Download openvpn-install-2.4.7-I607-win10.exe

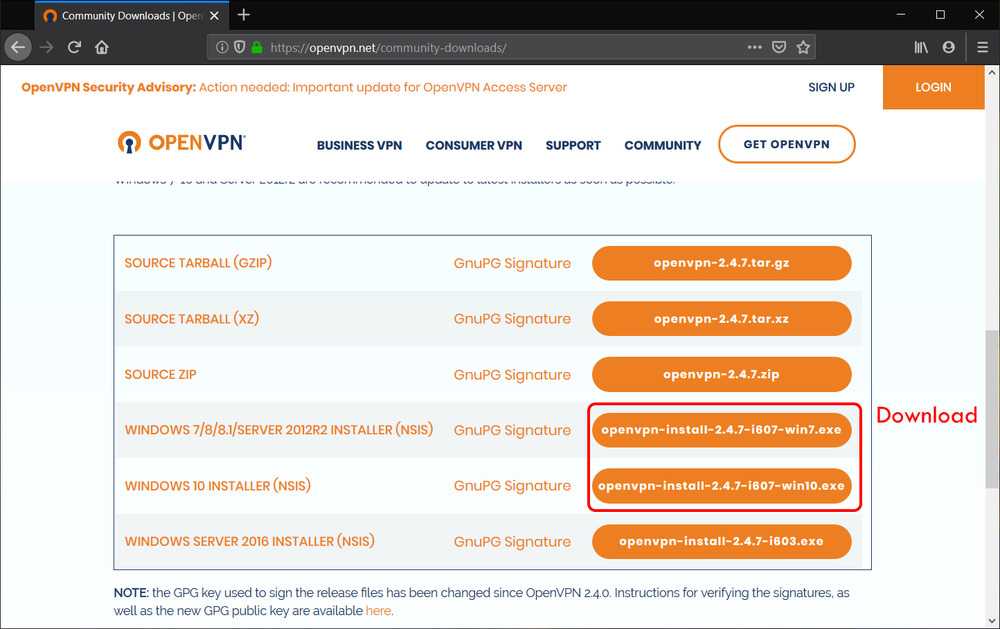tap(721, 486)
